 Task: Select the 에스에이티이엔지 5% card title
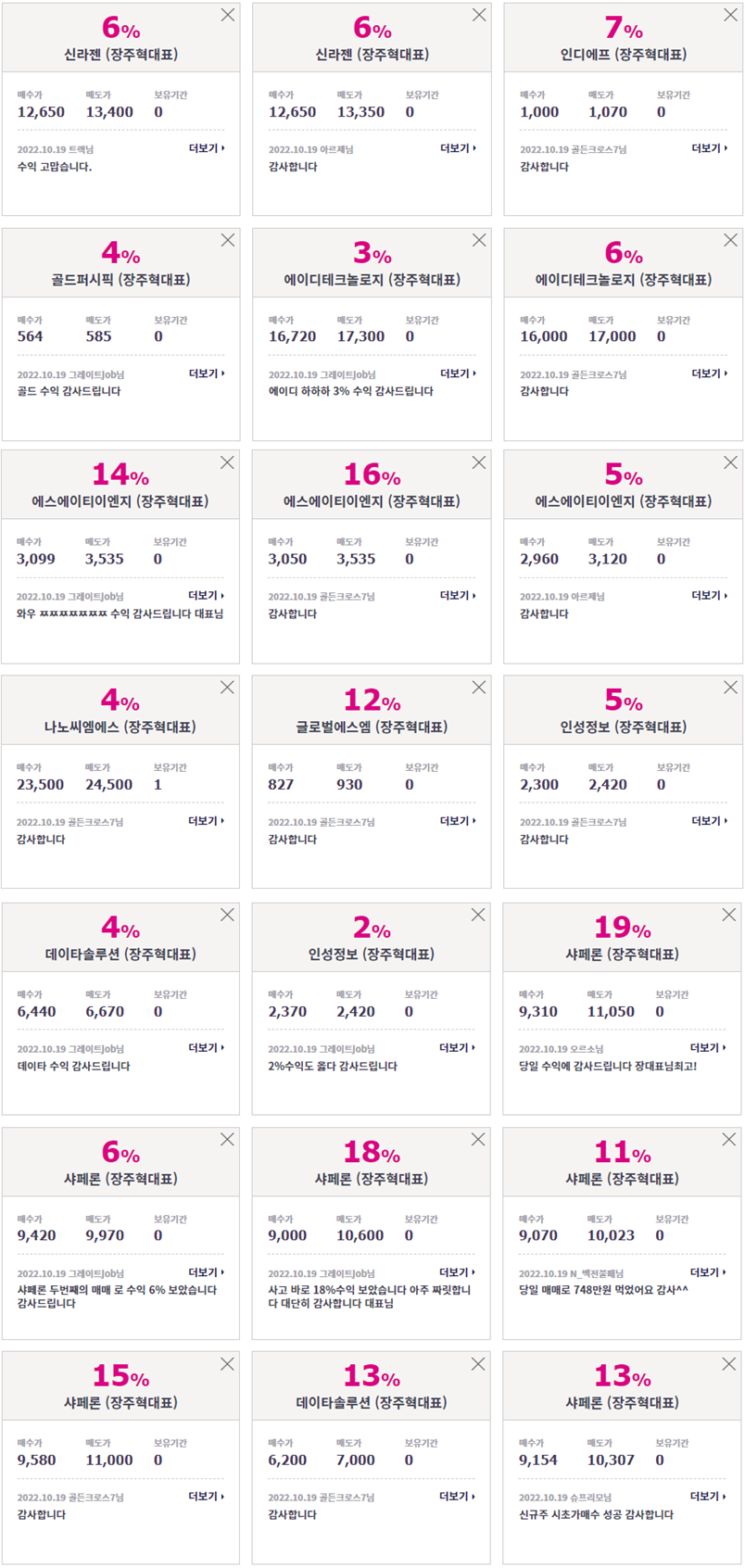tap(624, 501)
